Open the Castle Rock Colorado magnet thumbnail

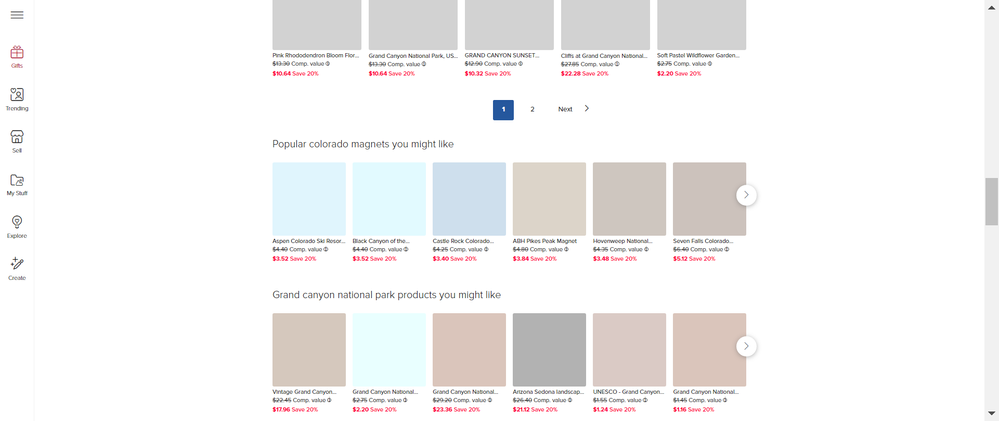[469, 199]
